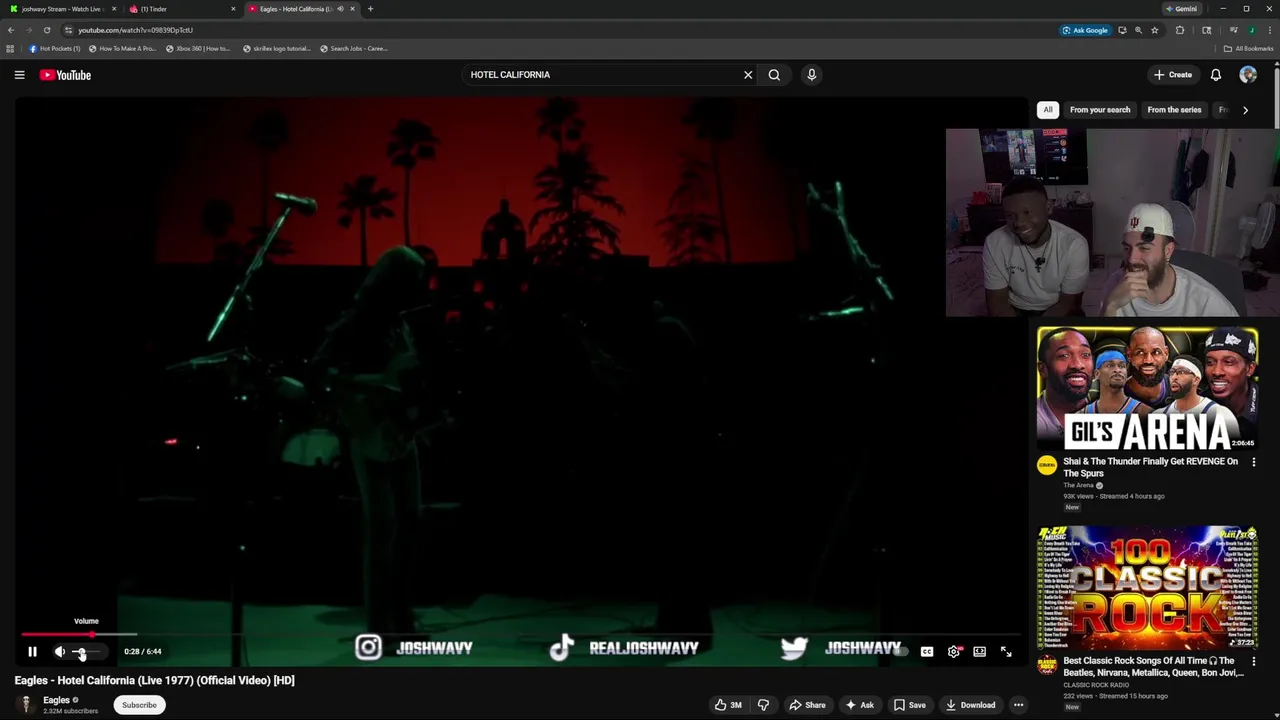
Task: Toggle closed captions on the player
Action: click(x=927, y=652)
